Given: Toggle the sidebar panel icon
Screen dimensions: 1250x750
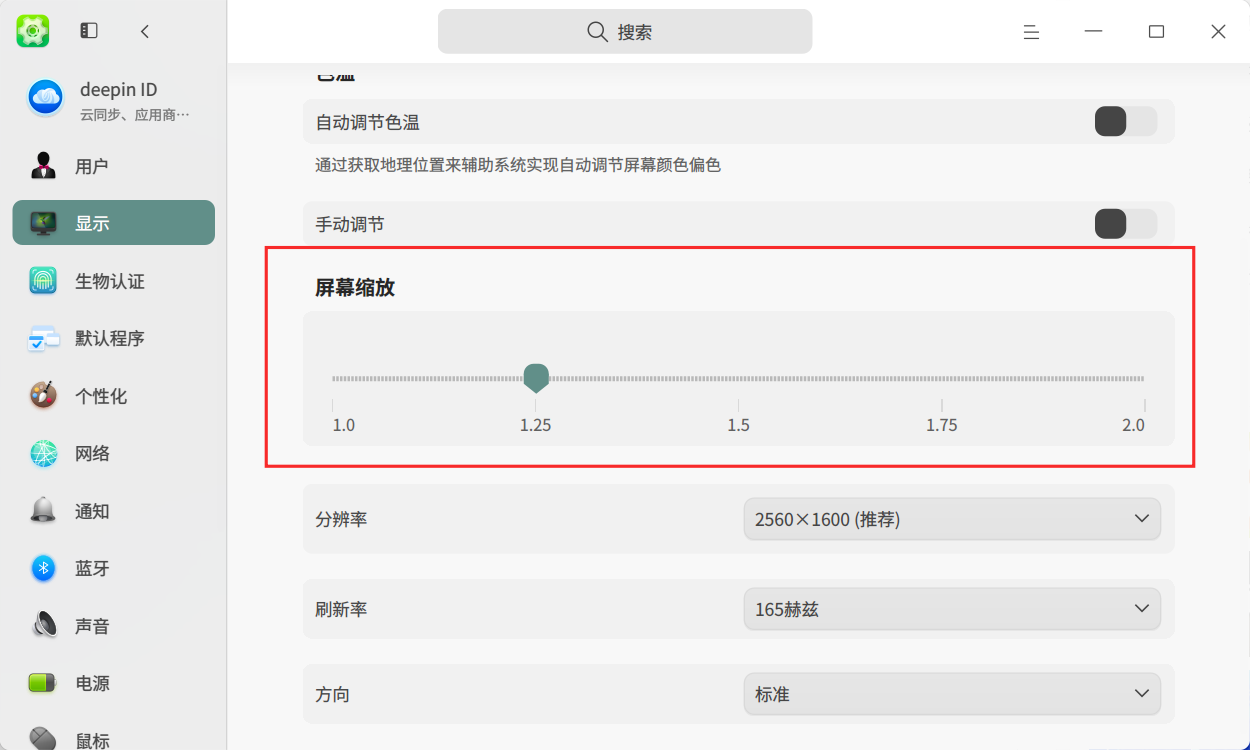Looking at the screenshot, I should coord(89,31).
